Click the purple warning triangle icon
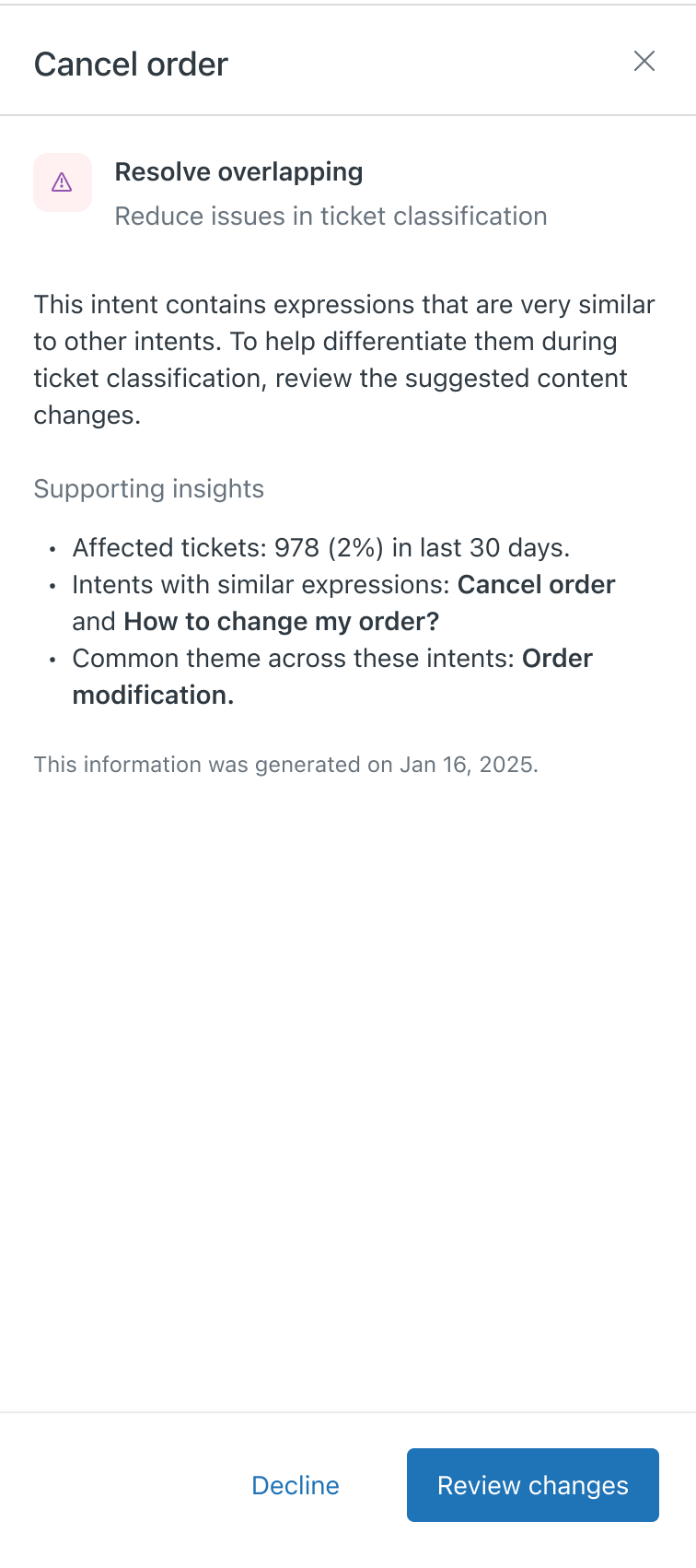The height and width of the screenshot is (1568, 696). (x=62, y=182)
